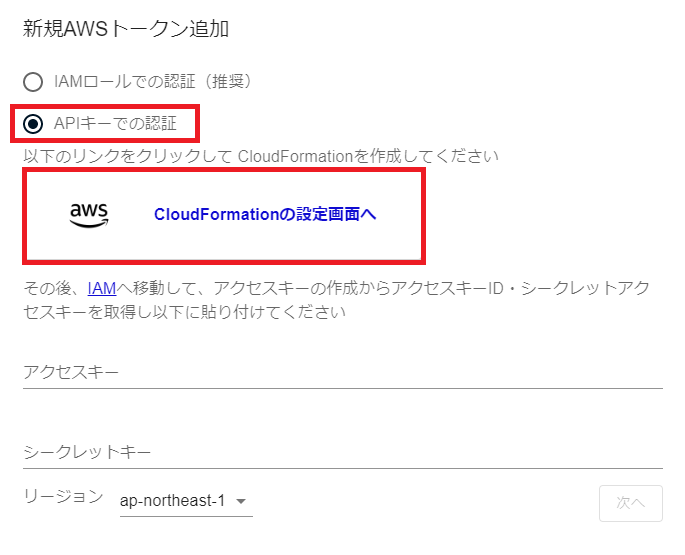Click the アクセスキー placeholder label
Image resolution: width=685 pixels, height=555 pixels.
71,372
